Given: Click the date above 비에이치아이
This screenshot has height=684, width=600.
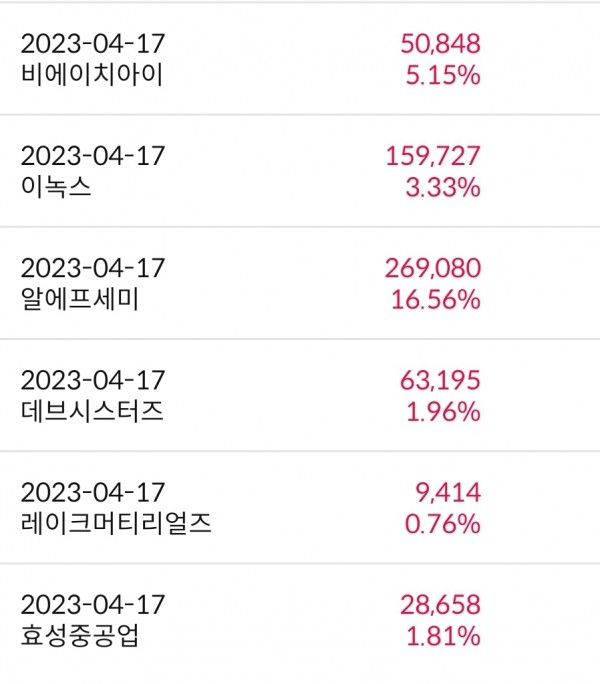Looking at the screenshot, I should coord(92,44).
